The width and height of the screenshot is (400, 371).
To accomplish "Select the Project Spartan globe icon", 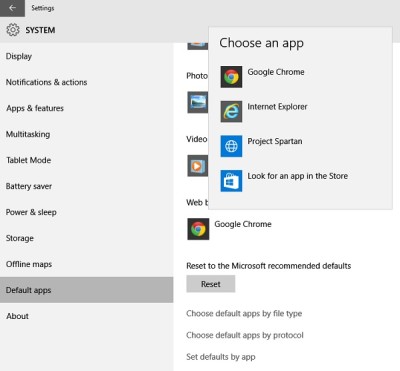I will point(231,146).
